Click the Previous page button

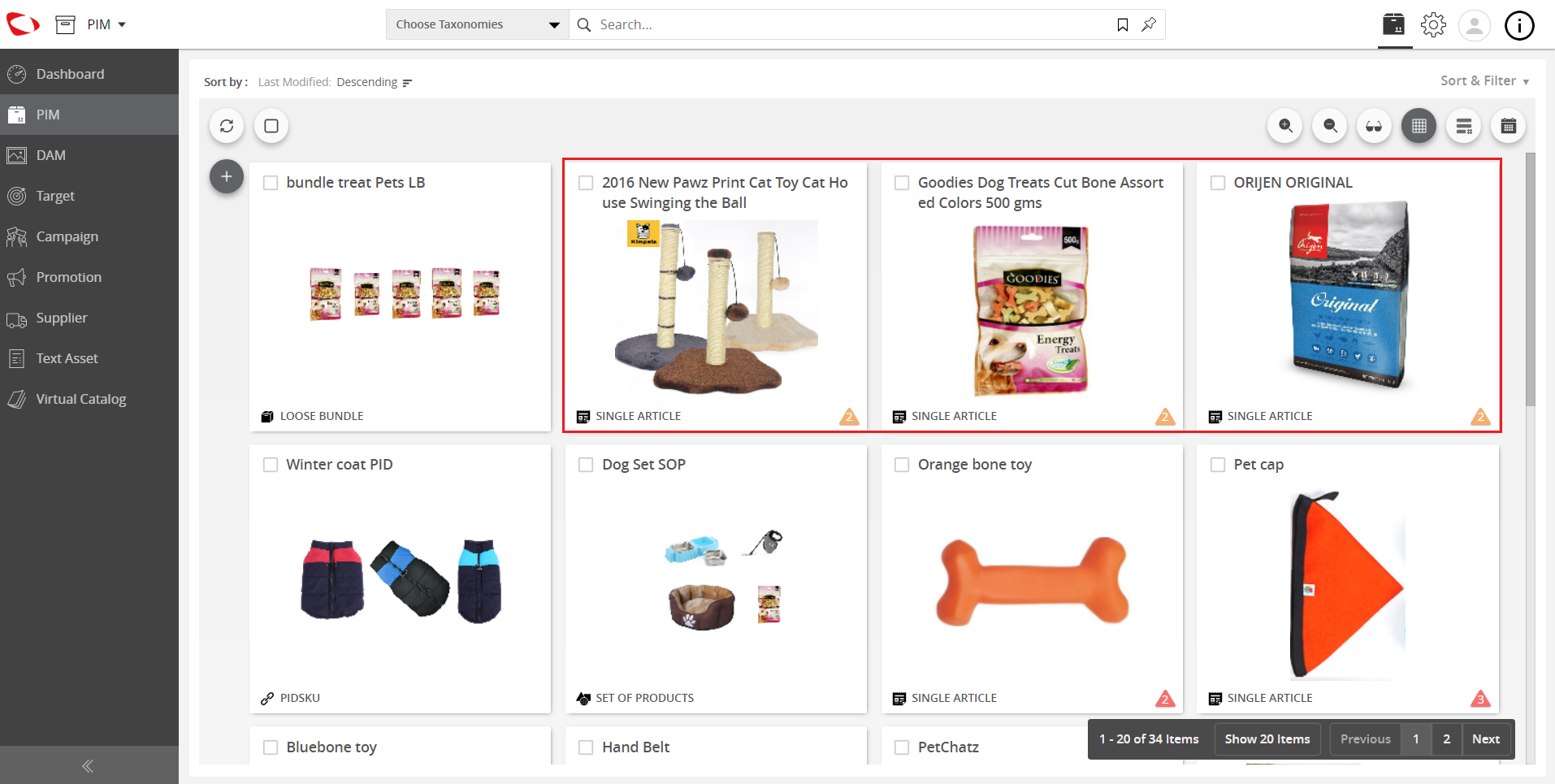[x=1366, y=739]
